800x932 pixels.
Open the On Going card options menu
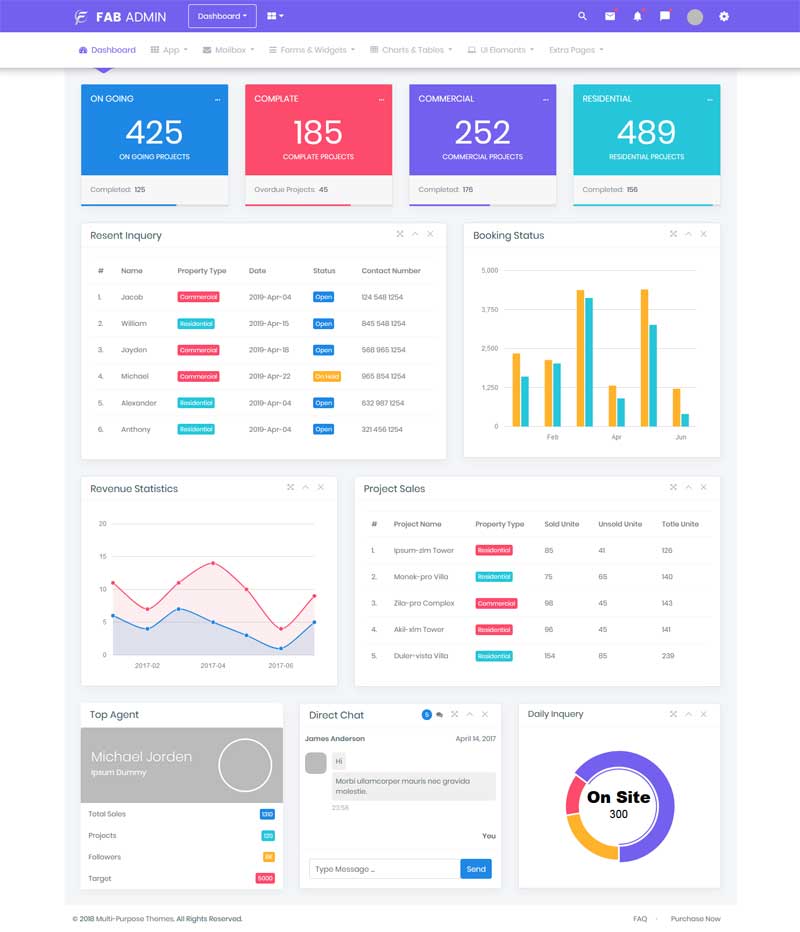click(x=218, y=100)
